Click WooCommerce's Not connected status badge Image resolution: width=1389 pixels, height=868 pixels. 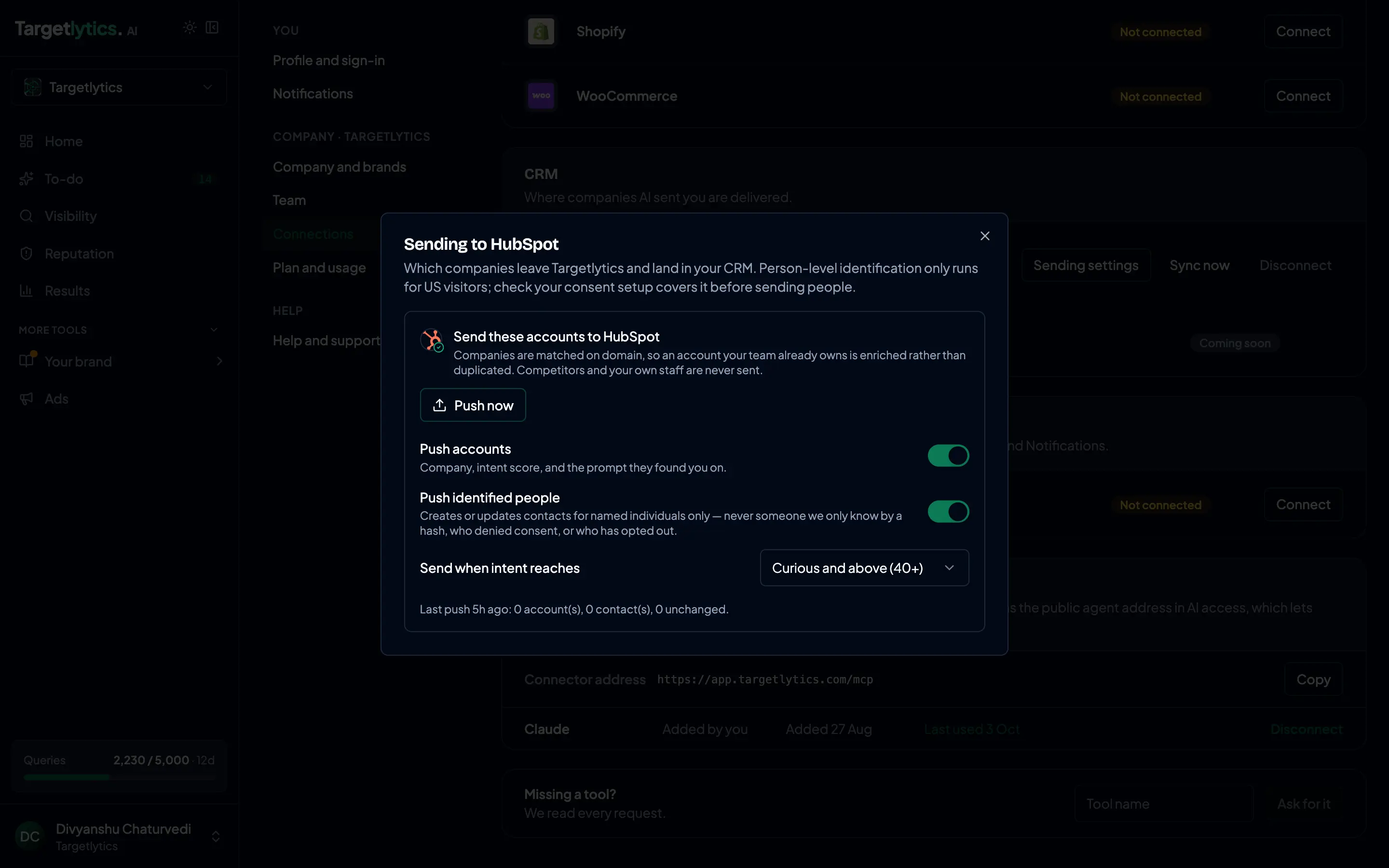pyautogui.click(x=1160, y=96)
